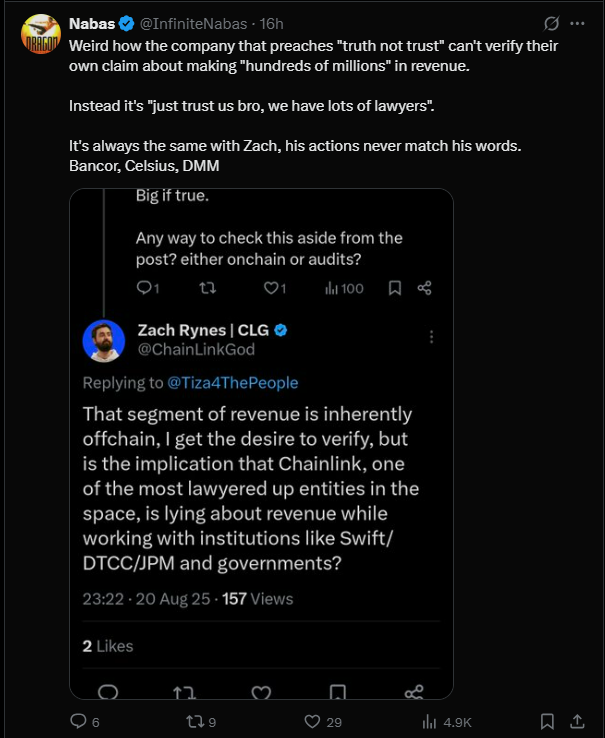
Task: Open the 16h timestamp link
Action: (272, 24)
